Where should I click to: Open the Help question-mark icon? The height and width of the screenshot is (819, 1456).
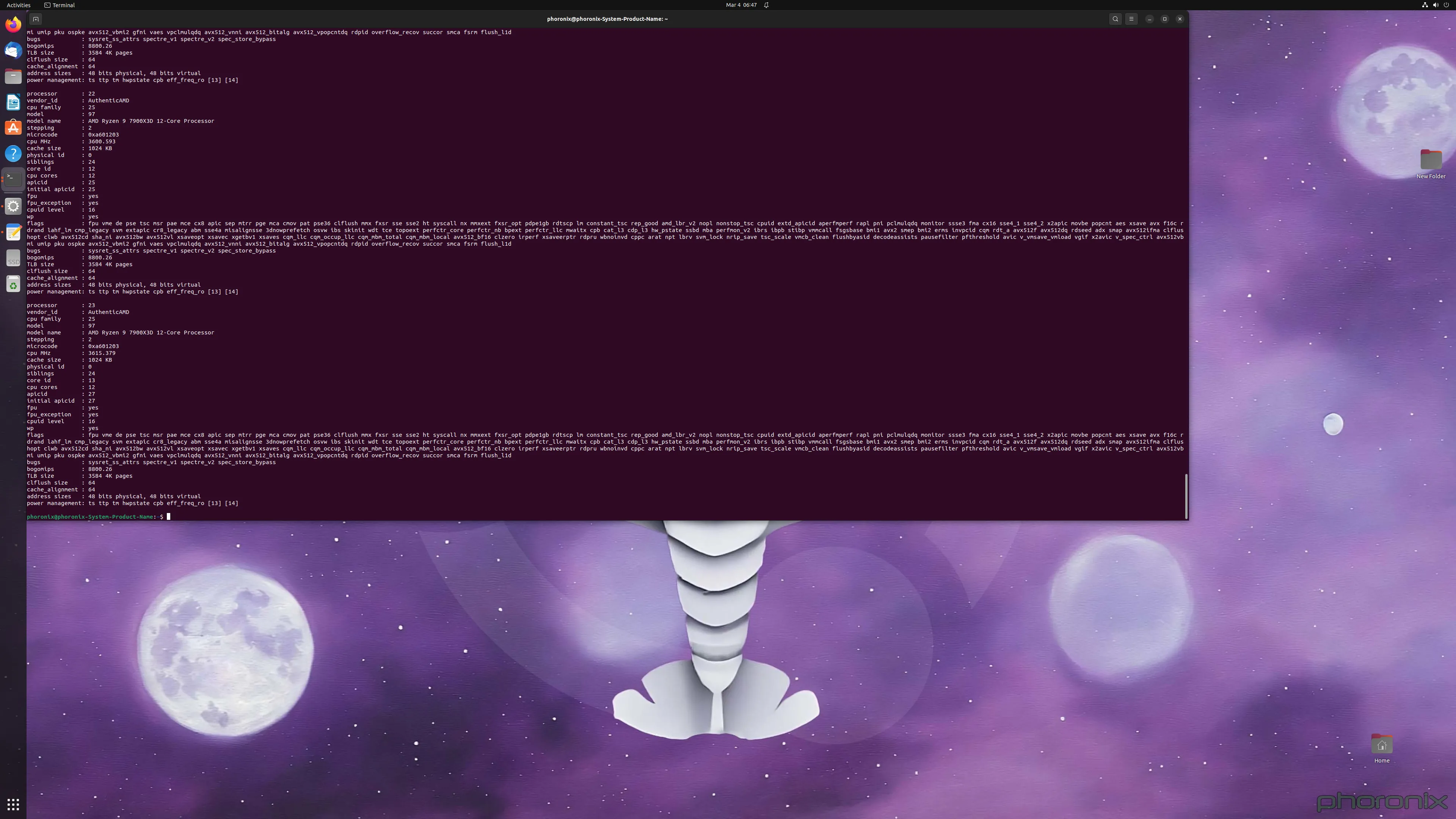[x=13, y=154]
